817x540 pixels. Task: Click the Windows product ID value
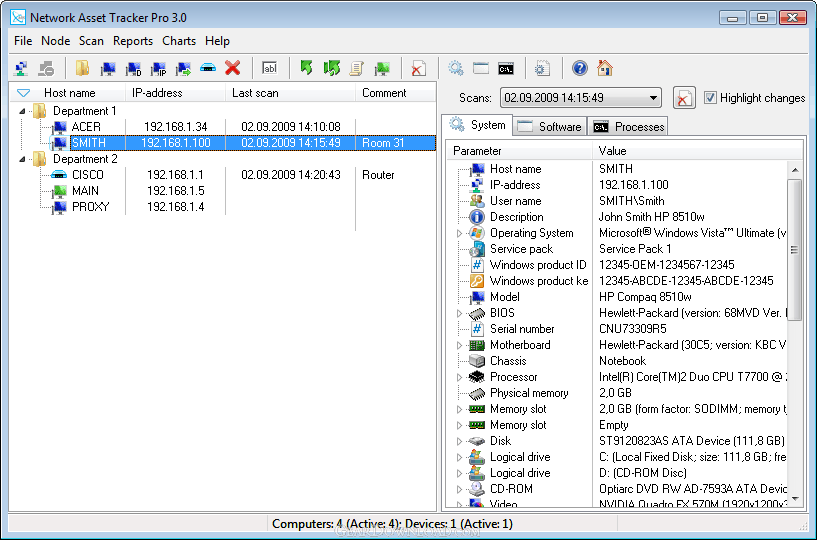[x=666, y=265]
